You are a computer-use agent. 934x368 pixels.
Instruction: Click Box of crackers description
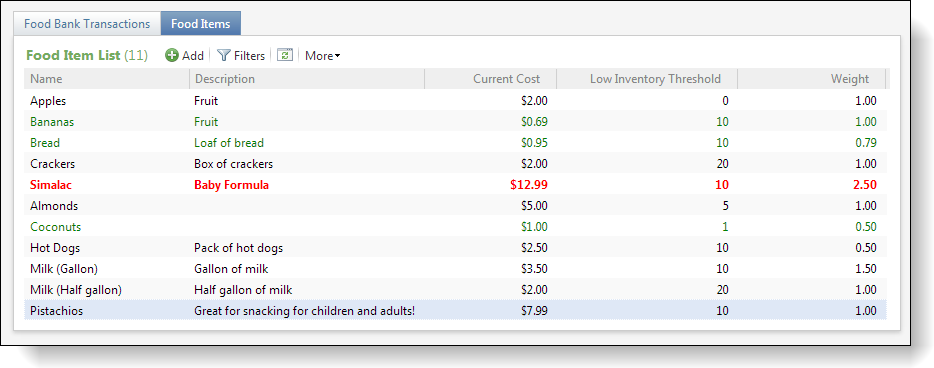234,164
